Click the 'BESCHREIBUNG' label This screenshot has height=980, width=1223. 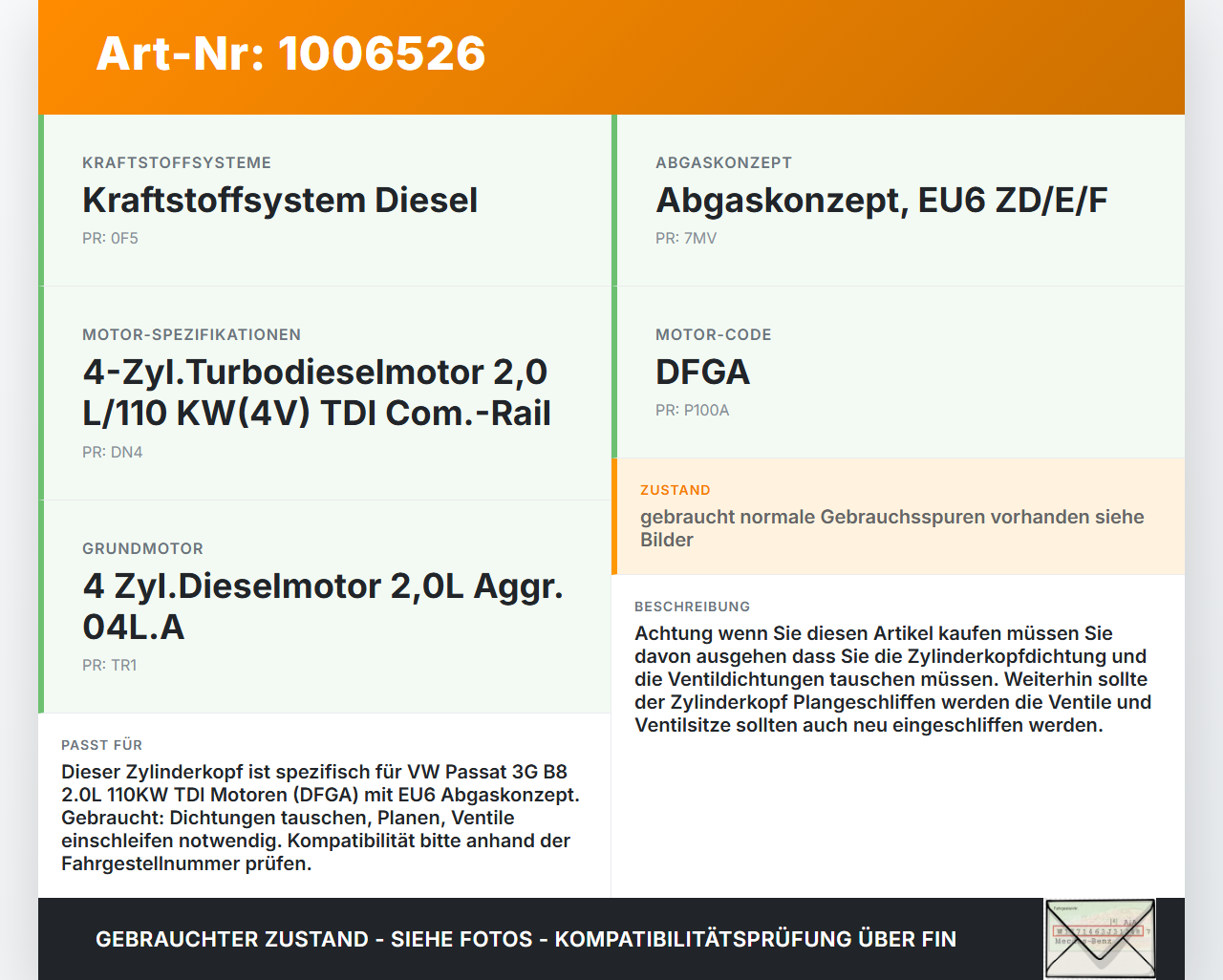tap(692, 607)
